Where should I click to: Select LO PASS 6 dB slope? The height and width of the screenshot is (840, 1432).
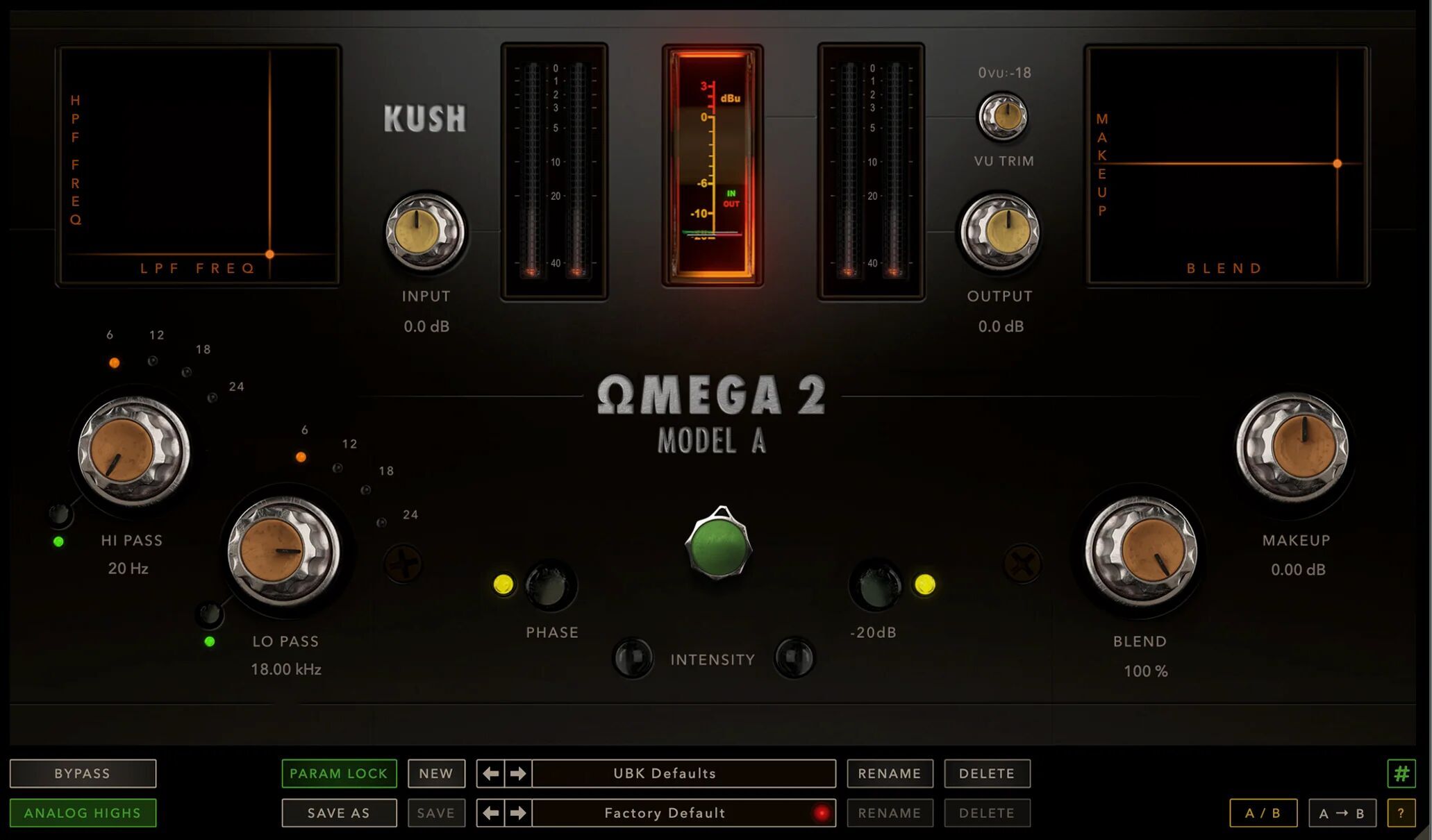coord(301,457)
